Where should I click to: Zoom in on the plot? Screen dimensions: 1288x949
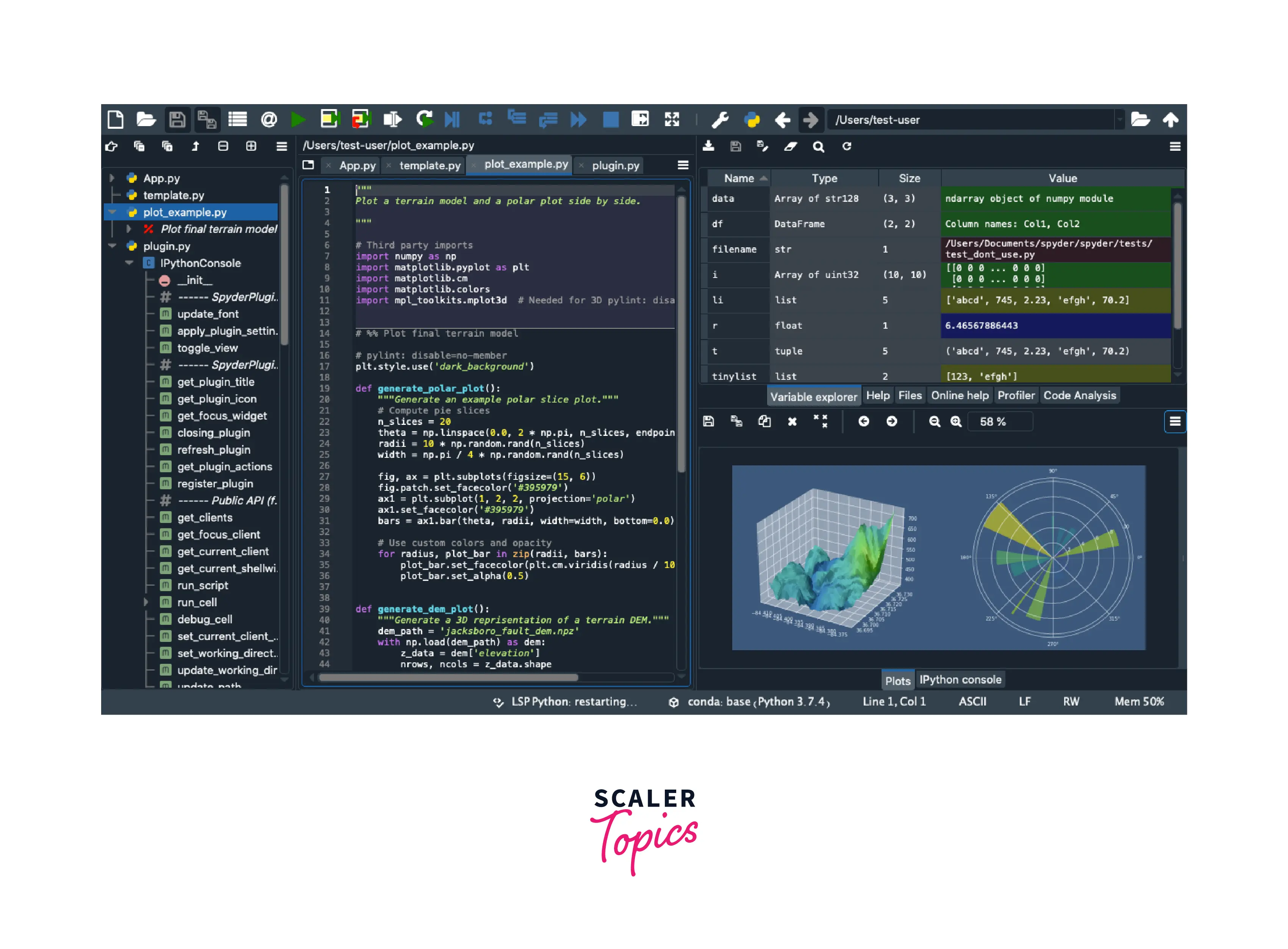(955, 421)
